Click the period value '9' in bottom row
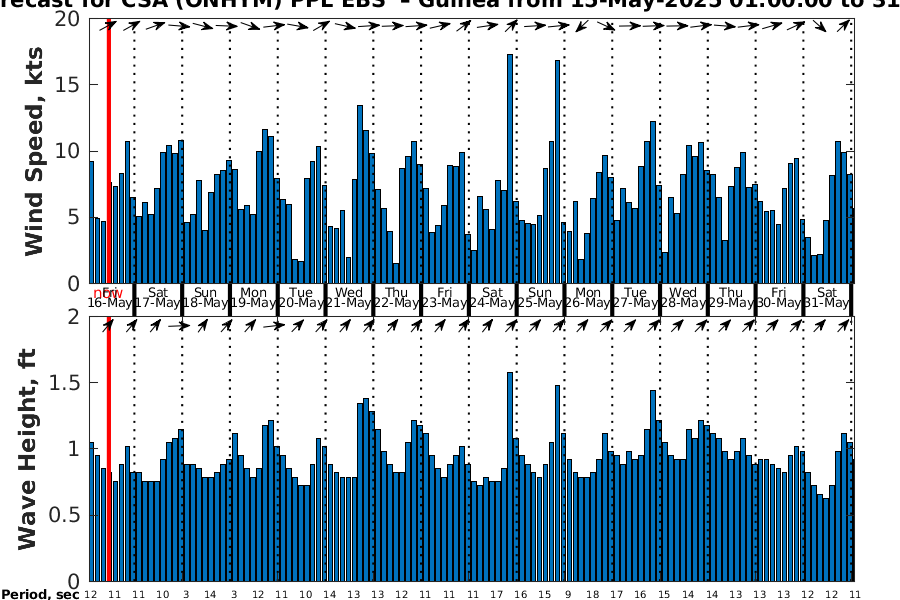 pos(568,595)
